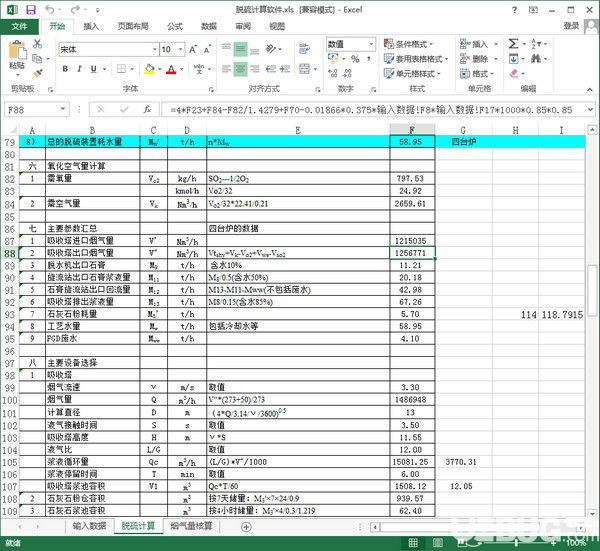
Task: Open the 输入数据 sheet tab
Action: 89,526
